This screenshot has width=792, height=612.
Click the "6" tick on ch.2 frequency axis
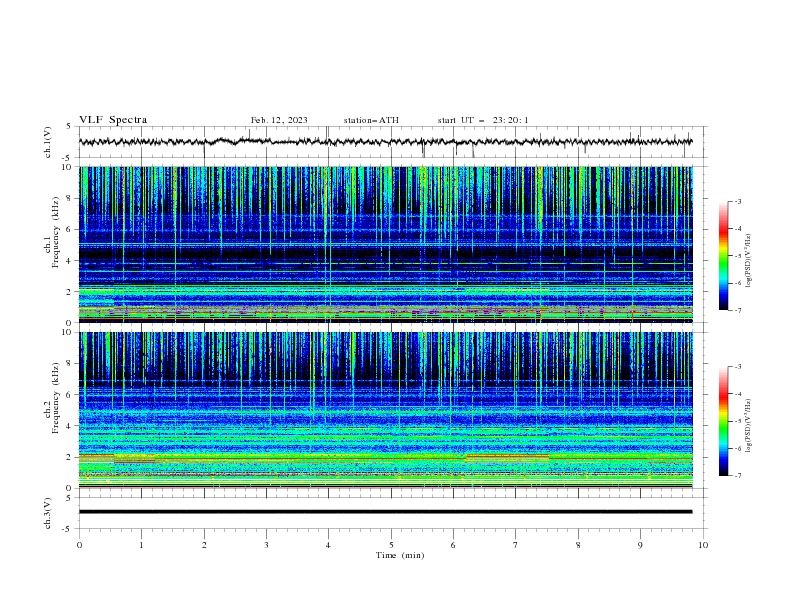tap(70, 395)
